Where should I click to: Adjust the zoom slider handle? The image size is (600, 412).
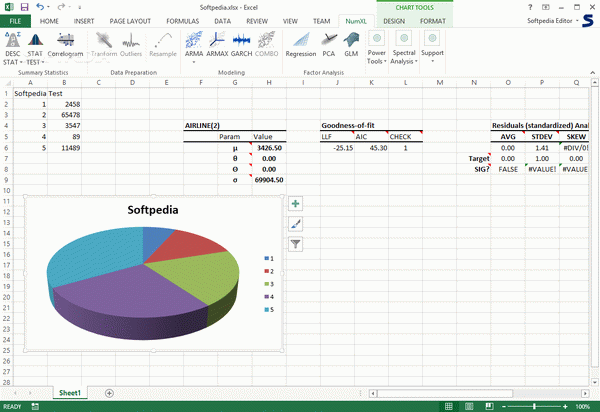[534, 406]
